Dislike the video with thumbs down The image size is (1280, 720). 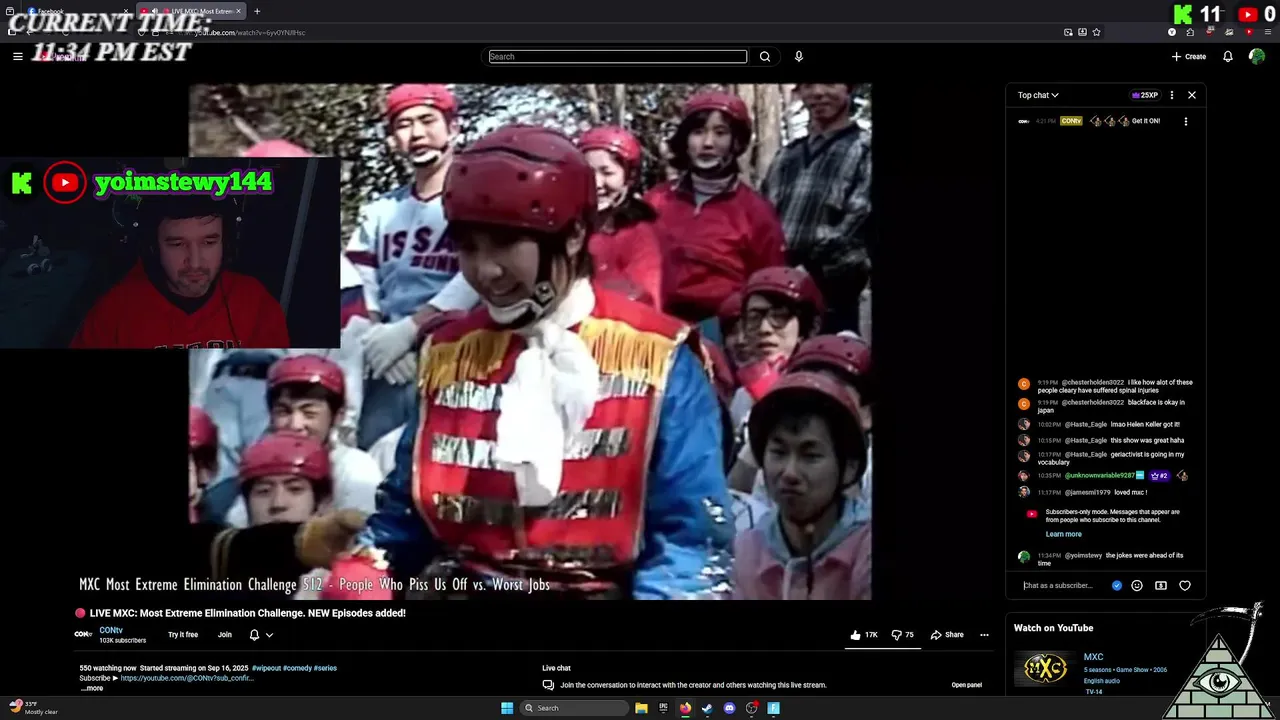[x=902, y=635]
